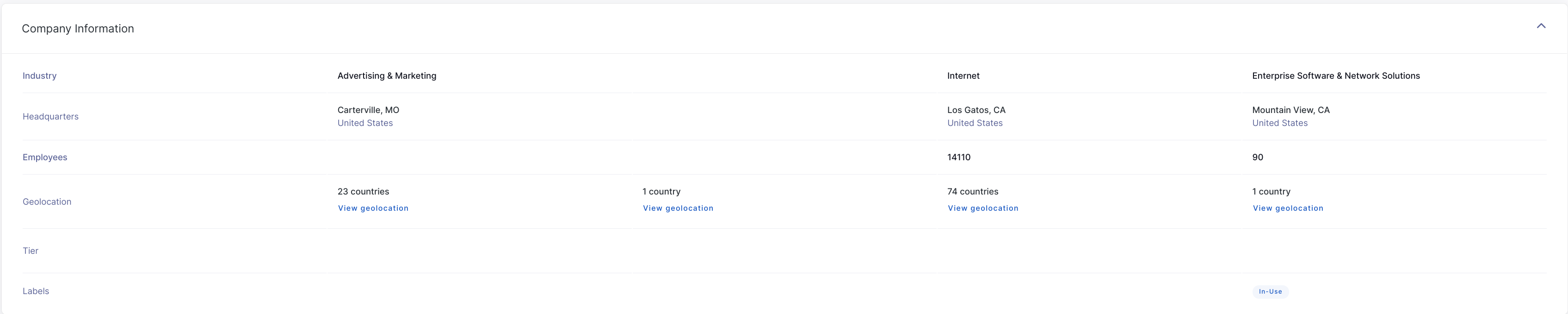The height and width of the screenshot is (314, 1568).
Task: View geolocation for company without listed headquarters
Action: point(678,208)
